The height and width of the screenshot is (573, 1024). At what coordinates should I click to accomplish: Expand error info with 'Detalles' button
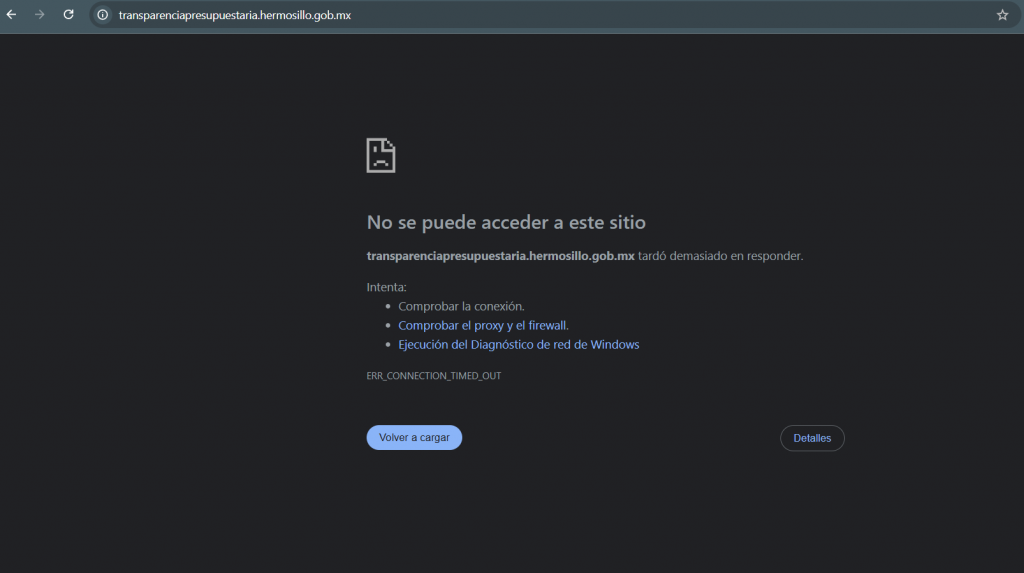812,438
